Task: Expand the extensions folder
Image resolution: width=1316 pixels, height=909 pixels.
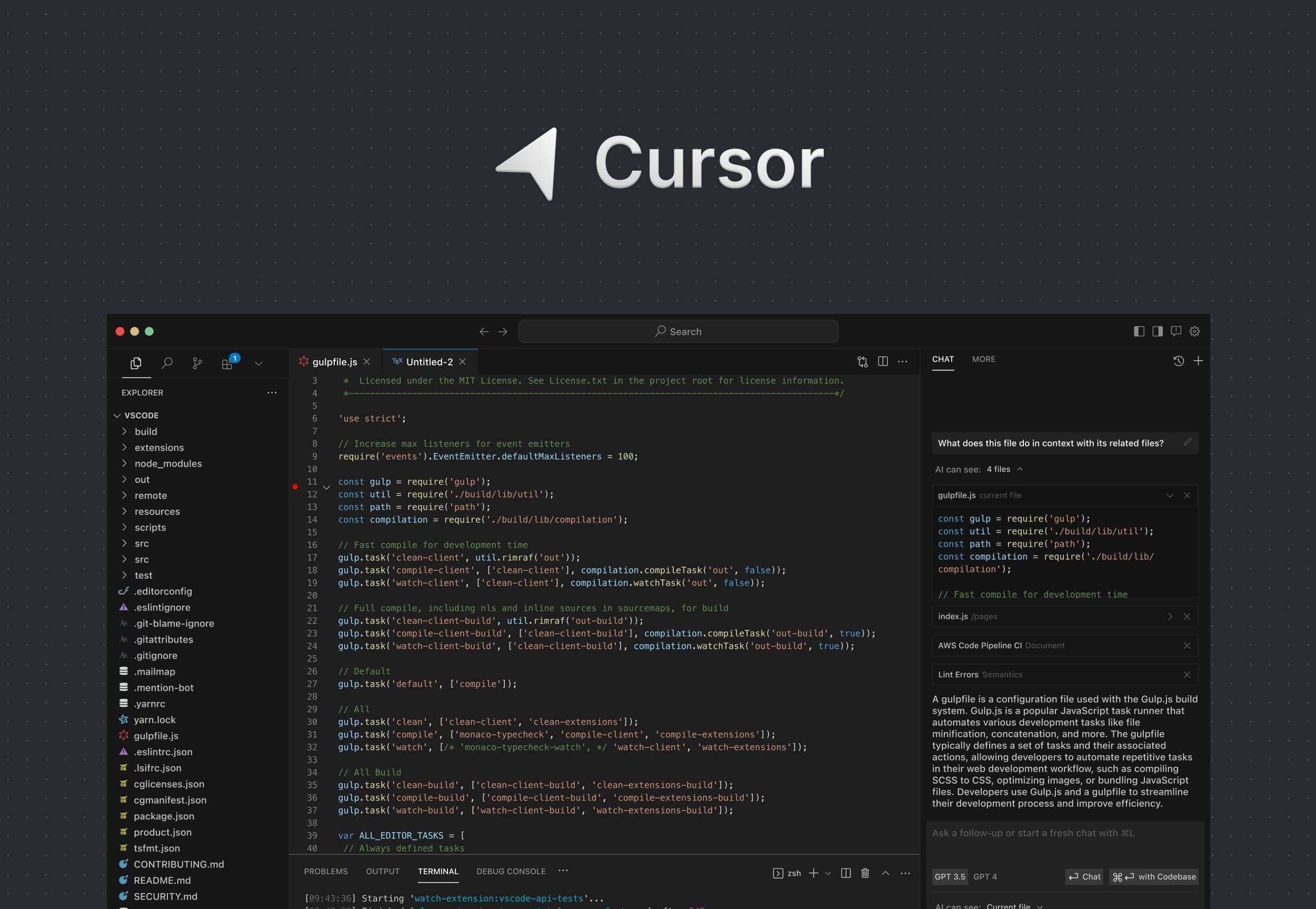Action: coord(124,447)
